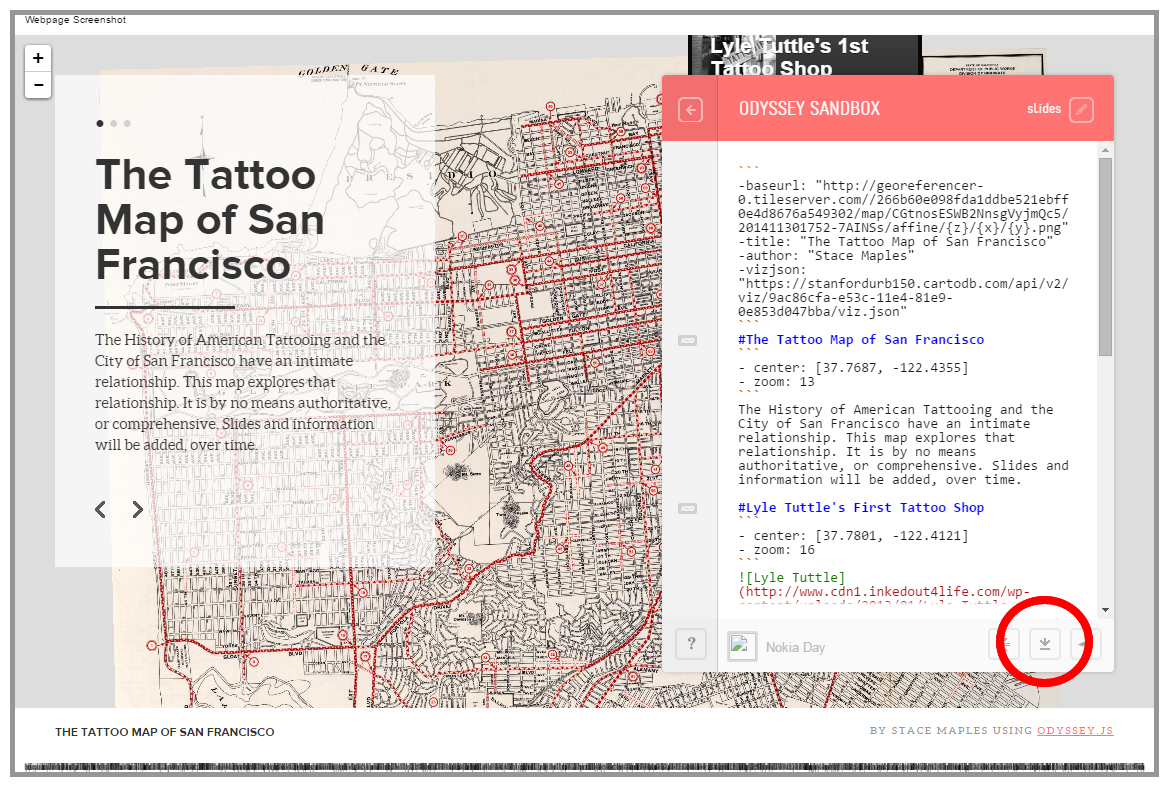Screen dimensions: 1169x787
Task: Click the slide description paragraph
Action: [x=243, y=392]
